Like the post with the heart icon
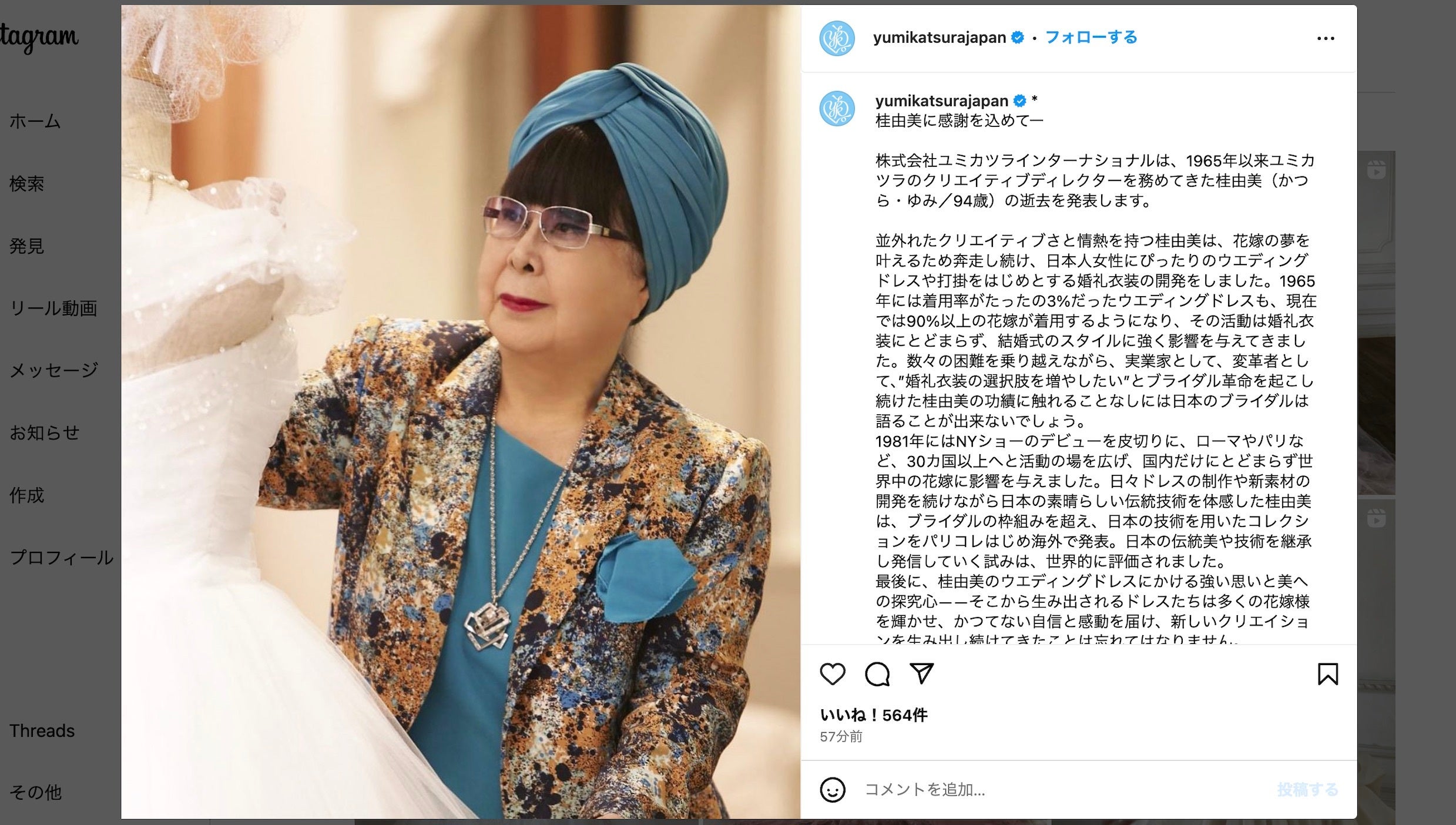The image size is (1456, 825). coord(833,674)
